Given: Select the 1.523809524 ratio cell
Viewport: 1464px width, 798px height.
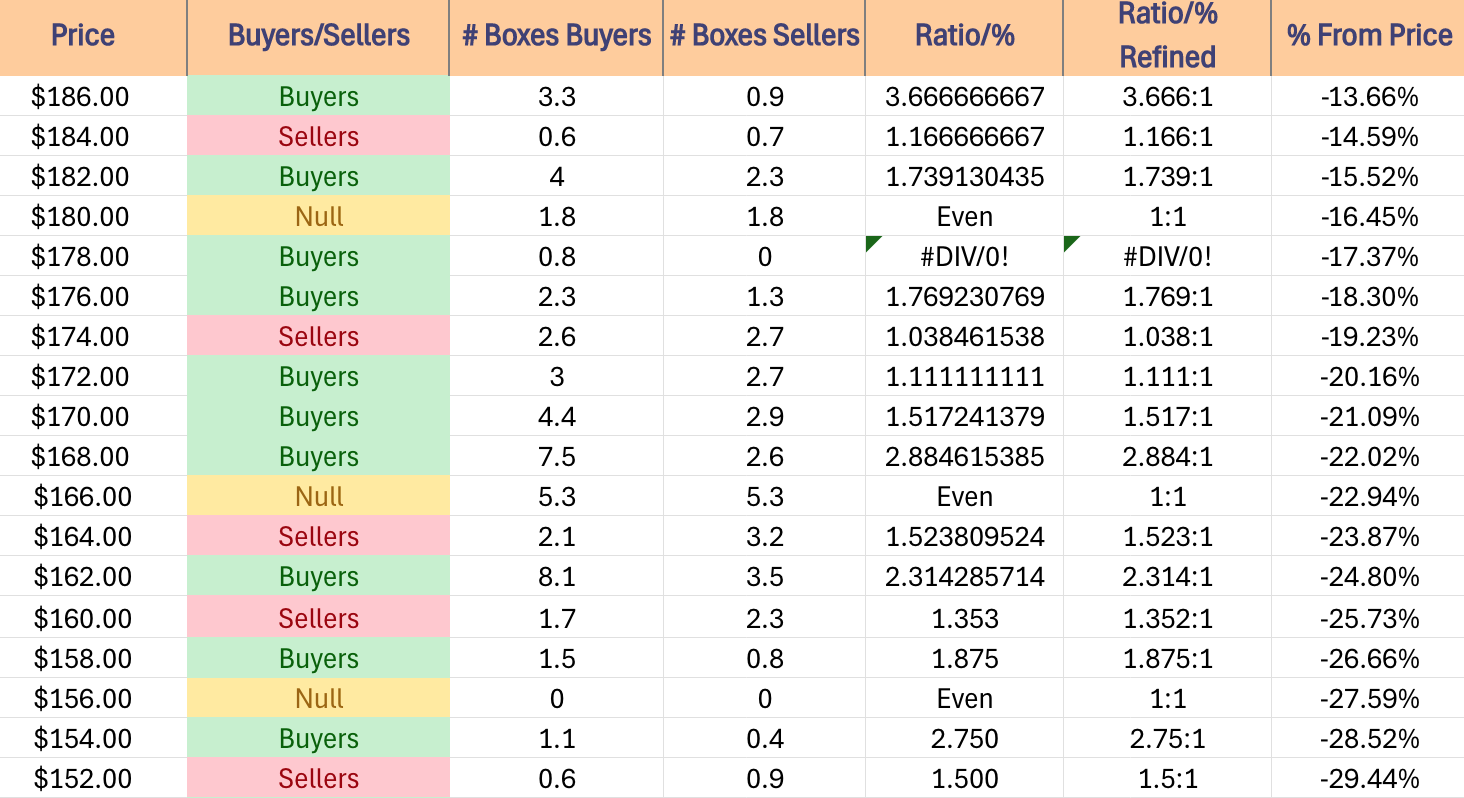Looking at the screenshot, I should pyautogui.click(x=964, y=537).
